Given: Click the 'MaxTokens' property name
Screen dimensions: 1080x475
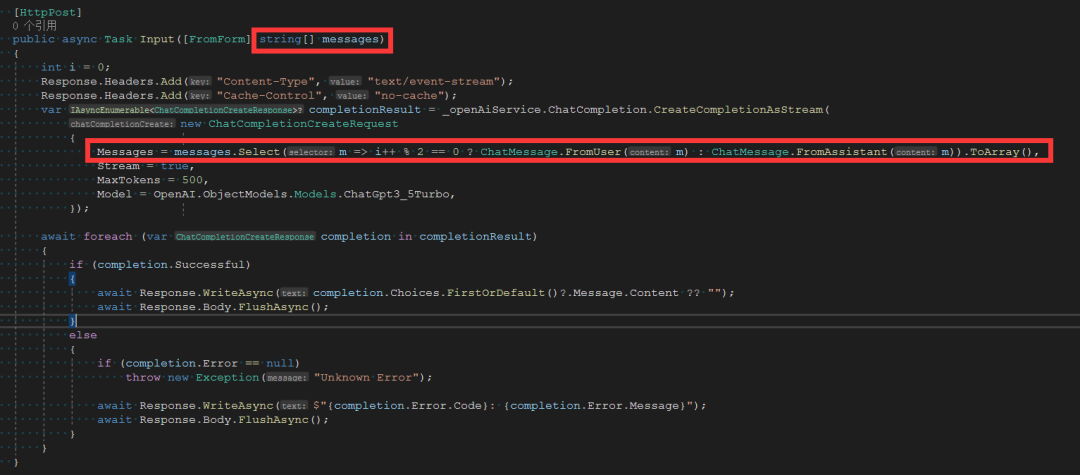Looking at the screenshot, I should pos(128,180).
